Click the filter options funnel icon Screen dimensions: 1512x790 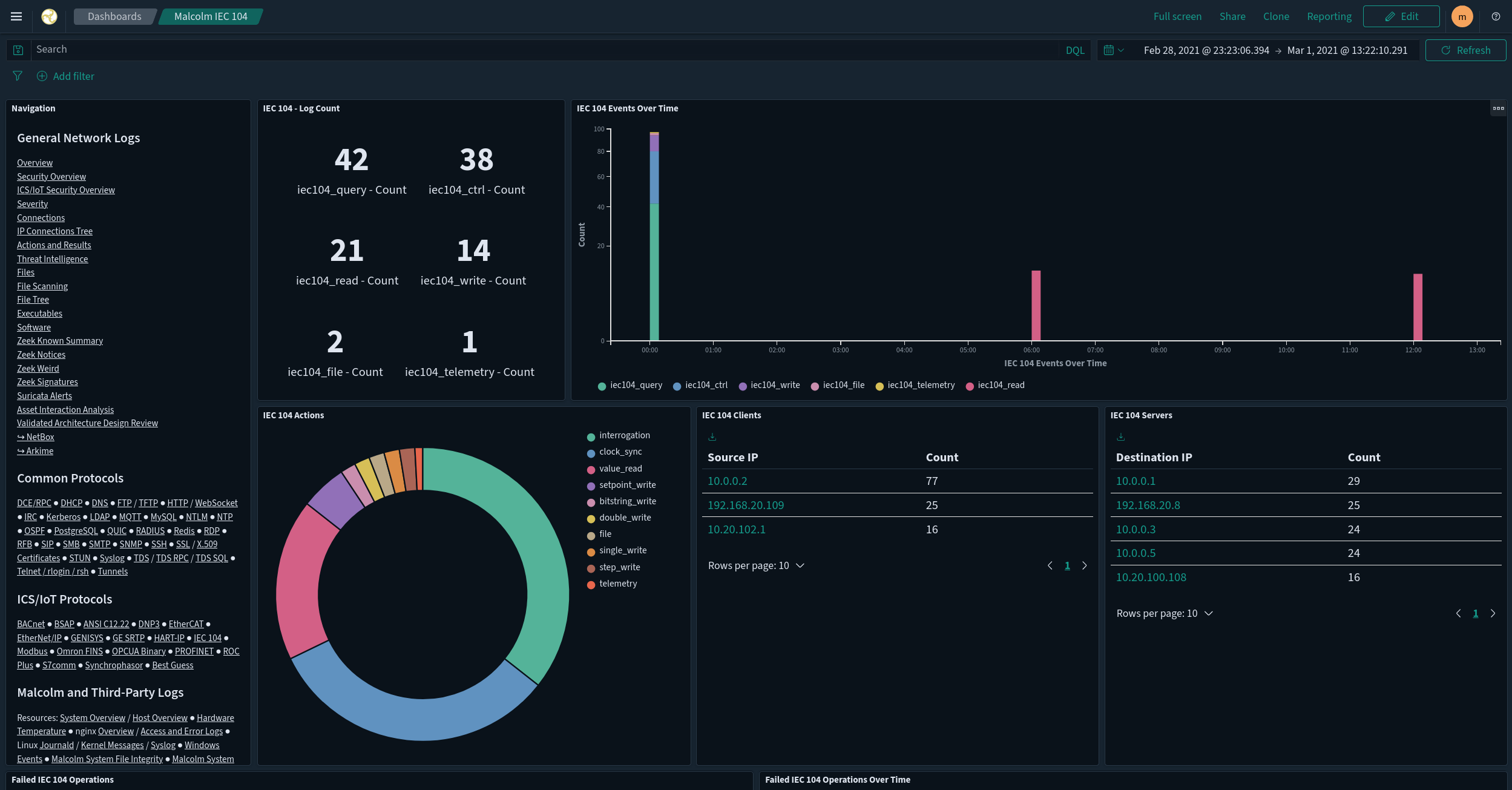click(x=18, y=76)
